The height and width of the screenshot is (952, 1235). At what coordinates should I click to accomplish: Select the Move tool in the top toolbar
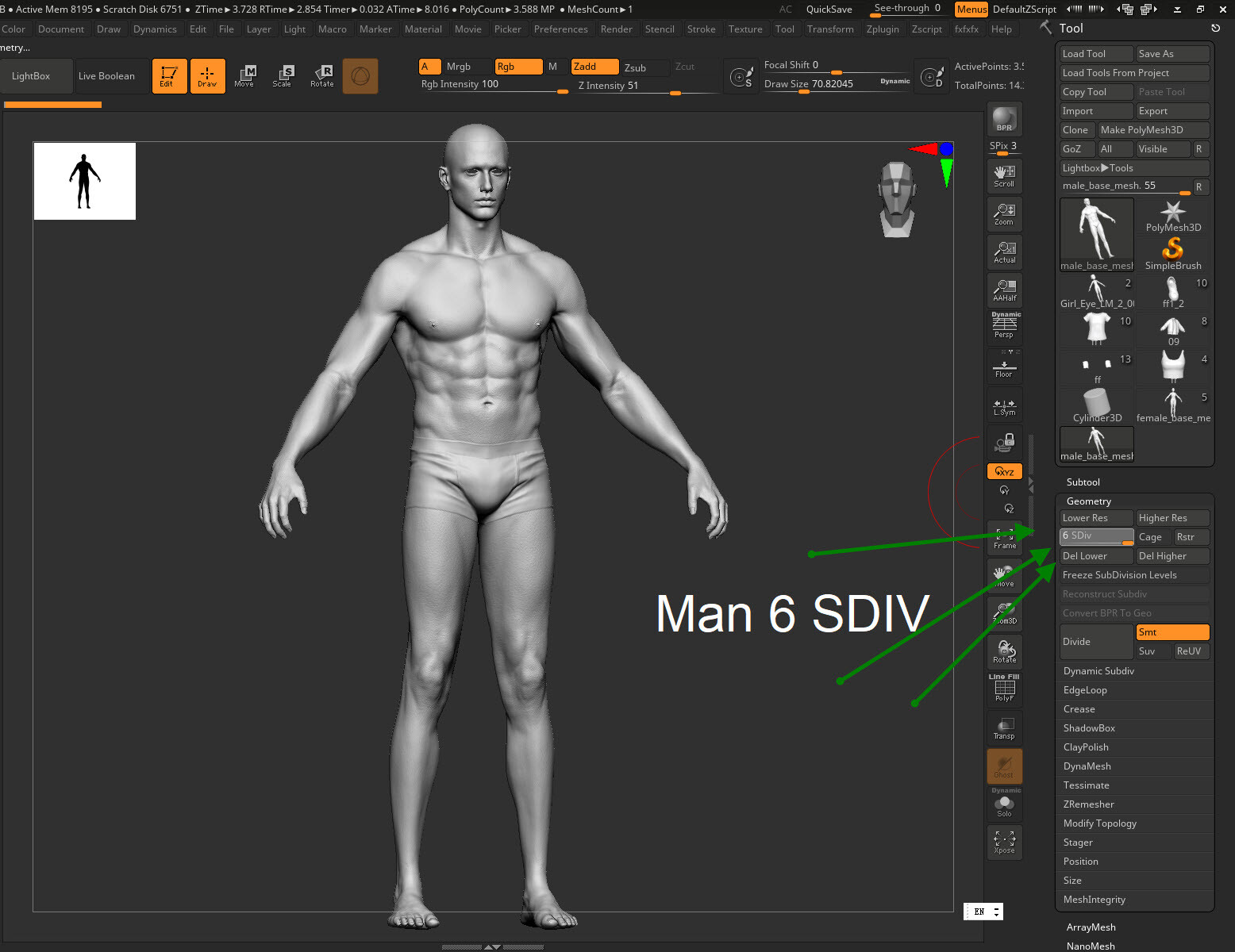246,75
